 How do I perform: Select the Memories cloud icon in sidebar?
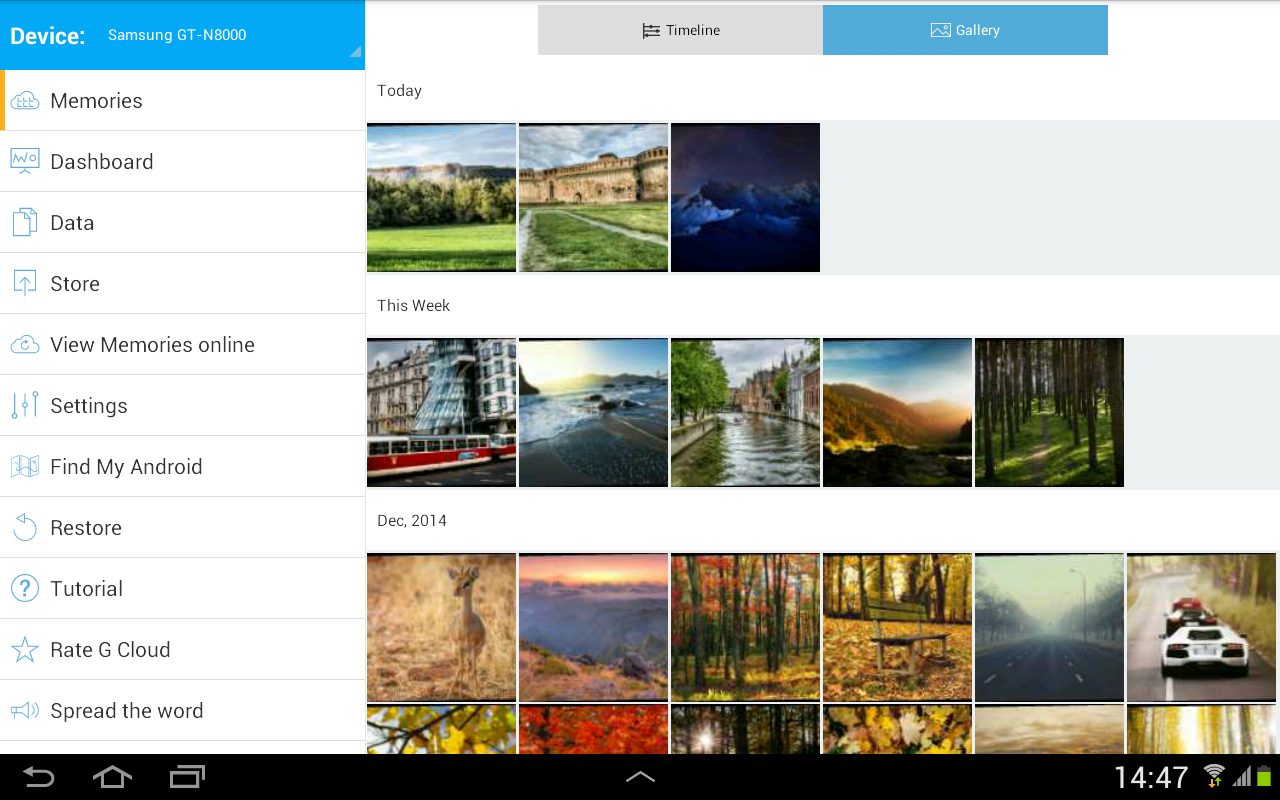pyautogui.click(x=24, y=100)
